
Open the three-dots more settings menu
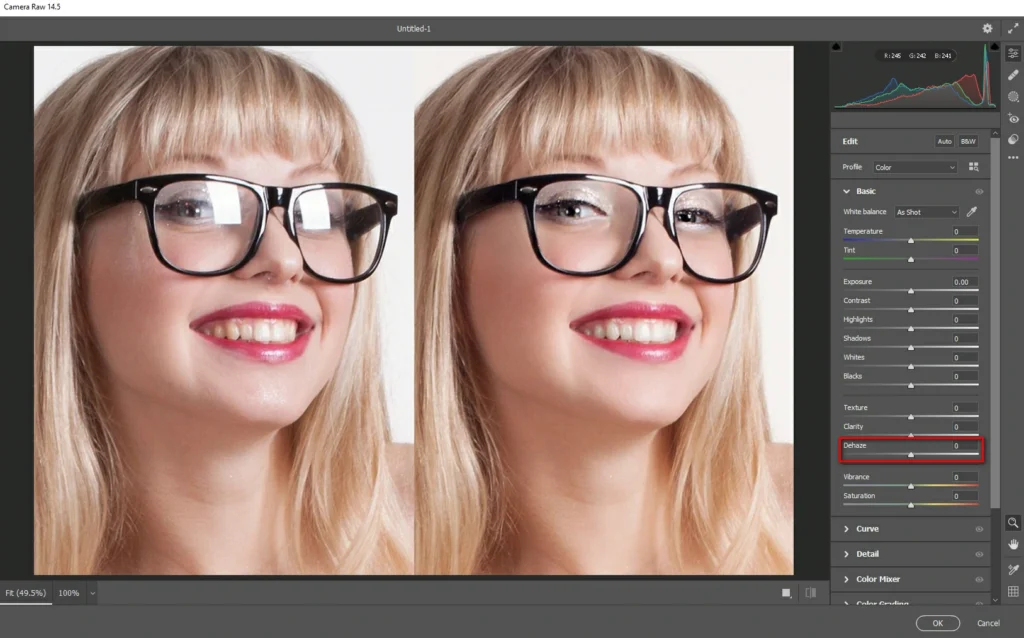point(1013,157)
